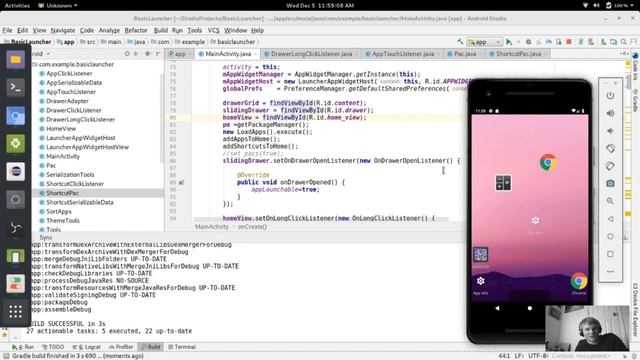640x360 pixels.
Task: Click the emulator zoom magnifier icon
Action: point(610,201)
